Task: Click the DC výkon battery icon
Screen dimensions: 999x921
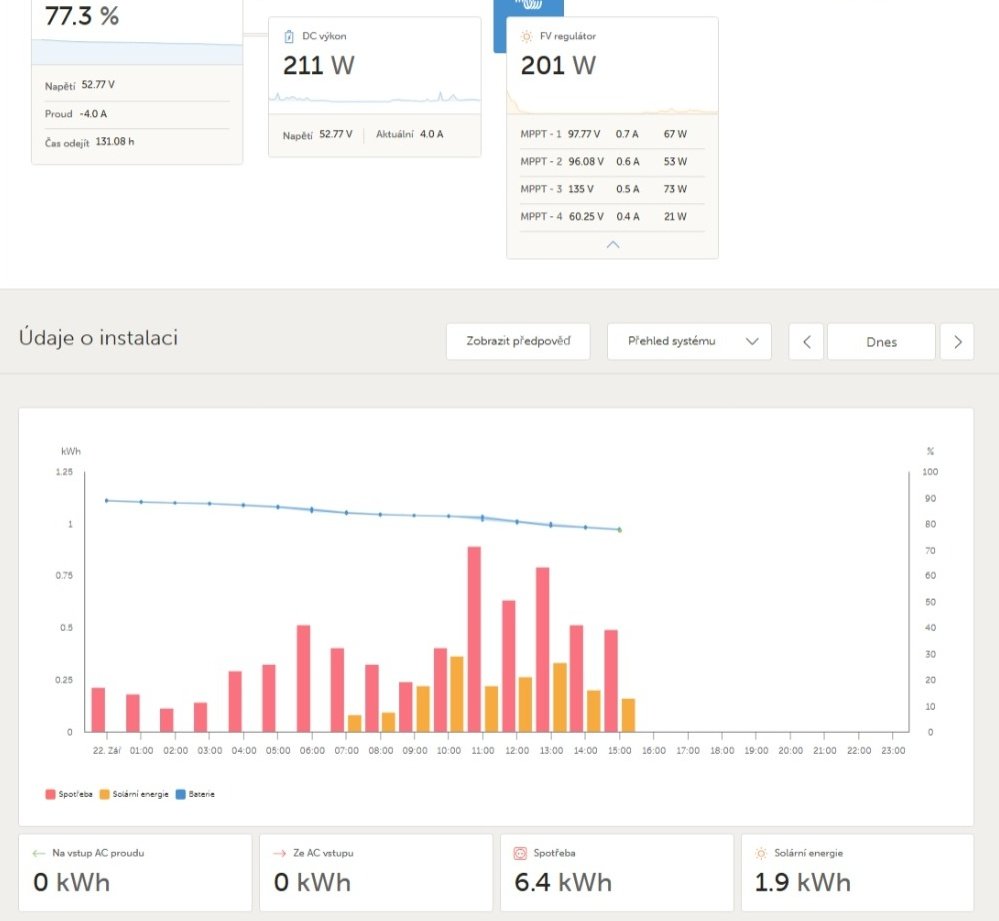Action: 289,36
